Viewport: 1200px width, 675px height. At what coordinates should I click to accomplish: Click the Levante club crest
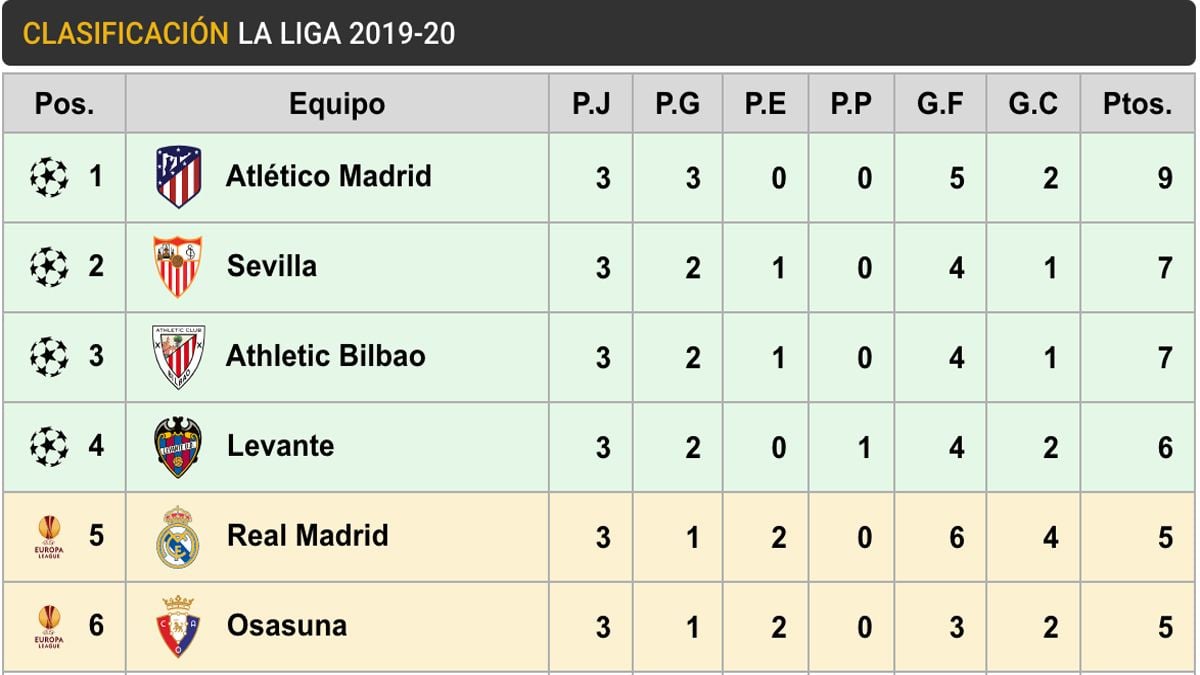178,447
